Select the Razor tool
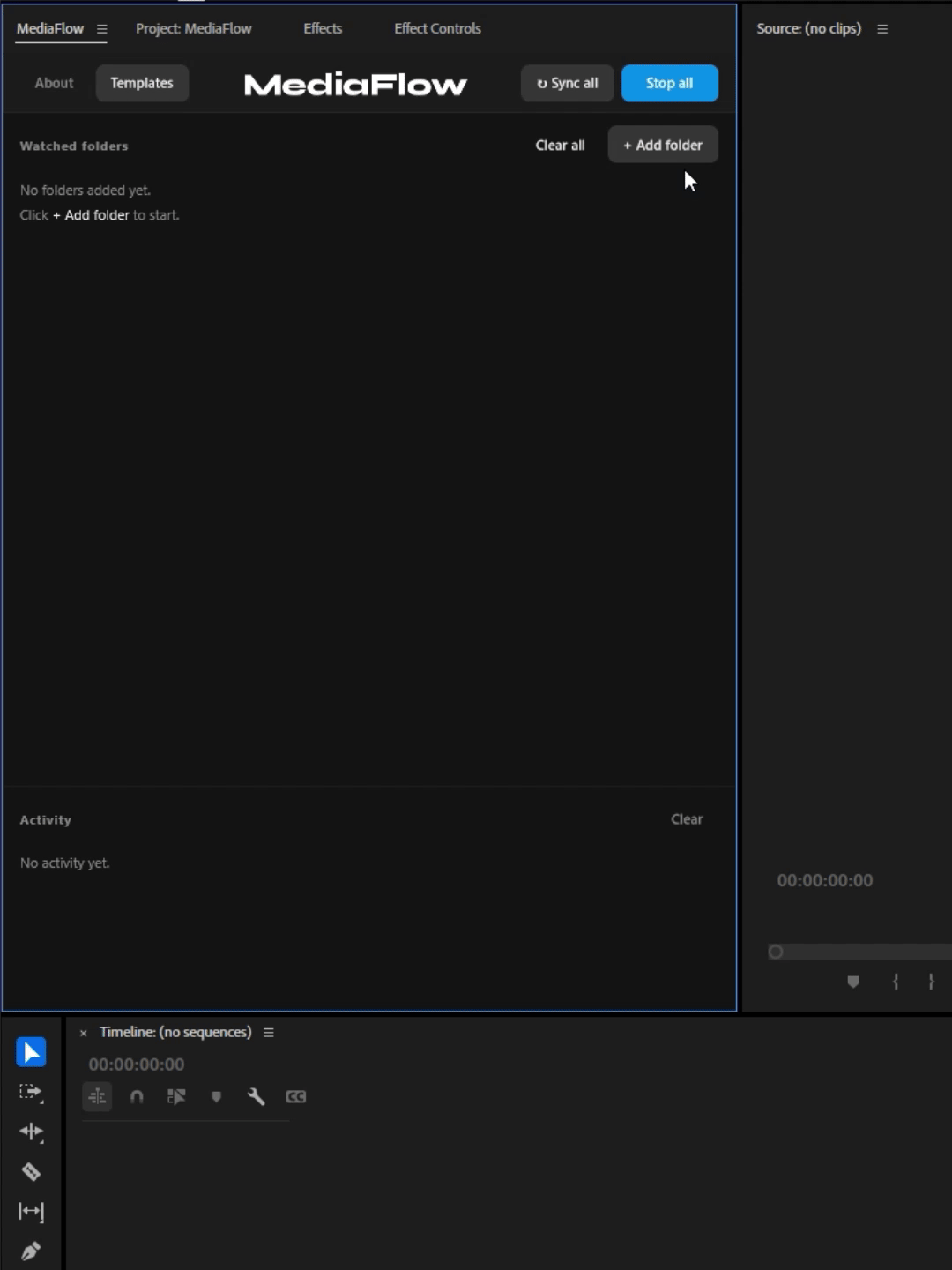 pos(31,1172)
